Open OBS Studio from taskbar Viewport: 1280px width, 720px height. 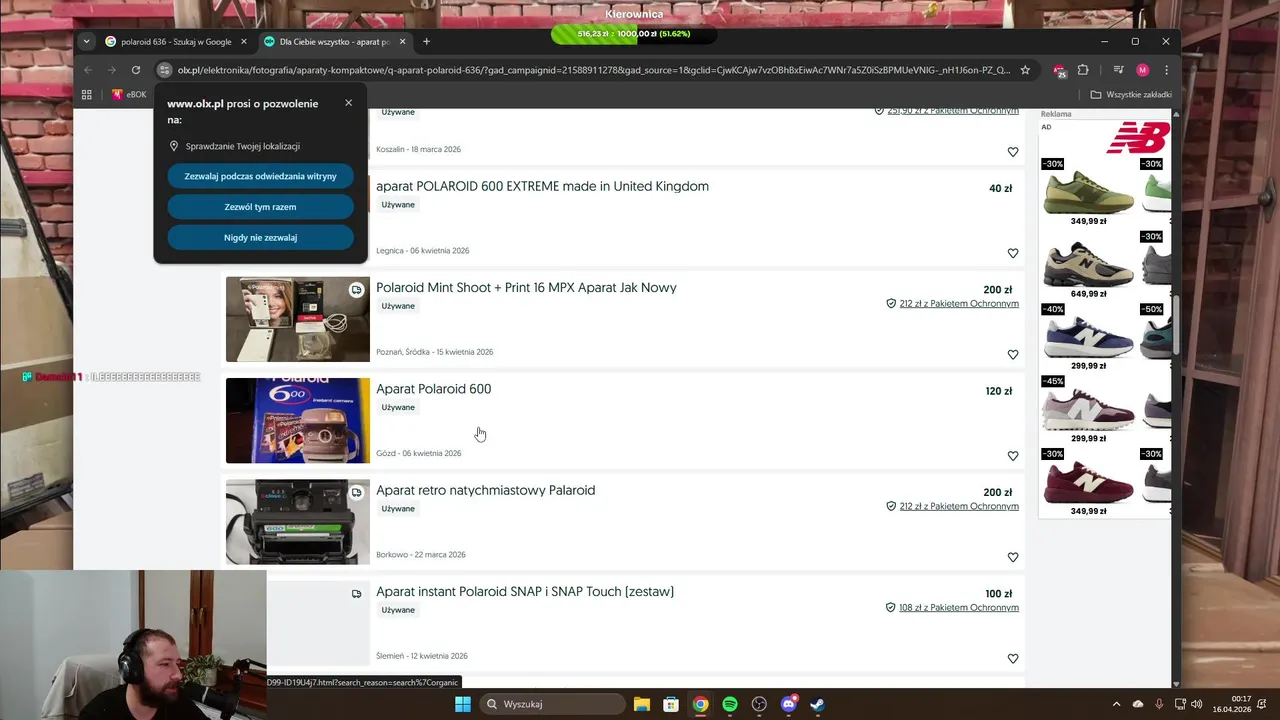pyautogui.click(x=759, y=704)
